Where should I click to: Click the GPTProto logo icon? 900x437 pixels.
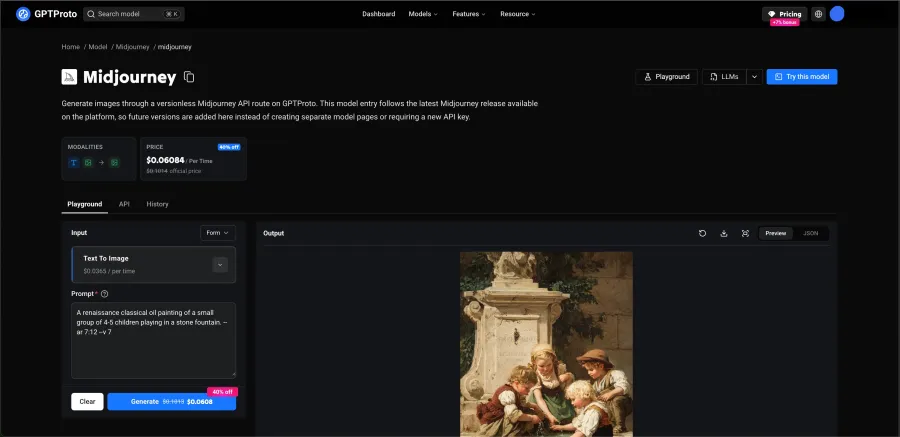(x=23, y=14)
